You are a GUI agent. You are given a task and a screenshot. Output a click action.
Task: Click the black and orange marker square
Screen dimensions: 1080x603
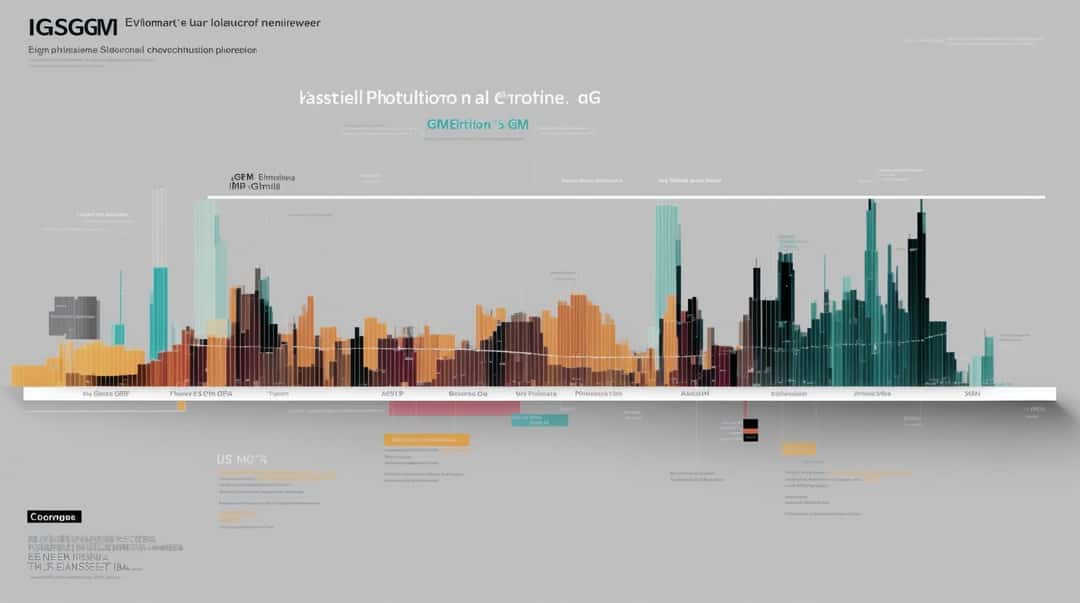tap(750, 430)
